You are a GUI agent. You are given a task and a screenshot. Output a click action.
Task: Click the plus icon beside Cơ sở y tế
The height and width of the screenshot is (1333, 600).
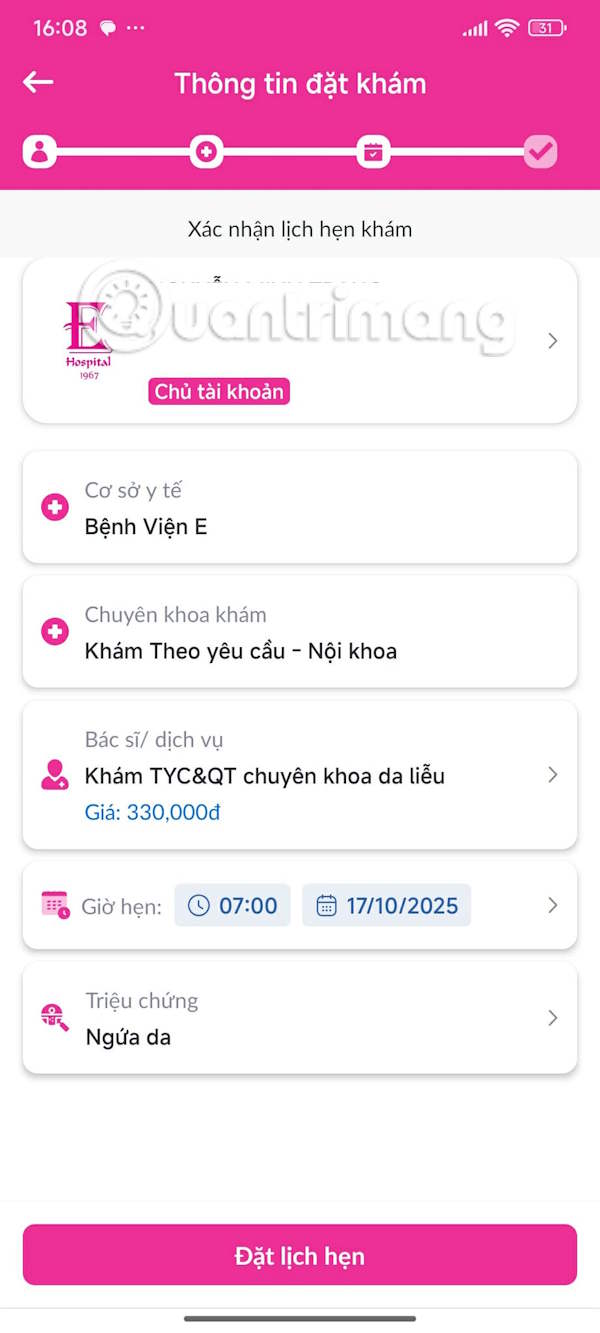point(55,506)
